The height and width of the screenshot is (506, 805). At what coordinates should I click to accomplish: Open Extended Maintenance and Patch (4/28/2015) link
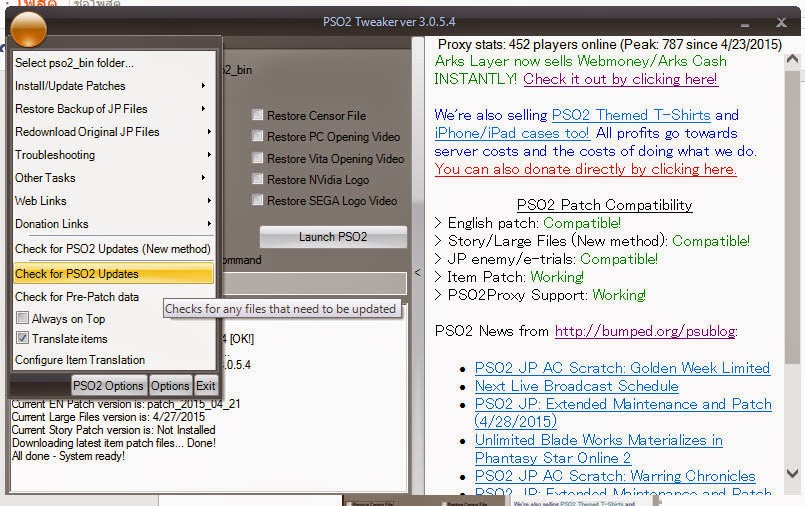(x=623, y=413)
